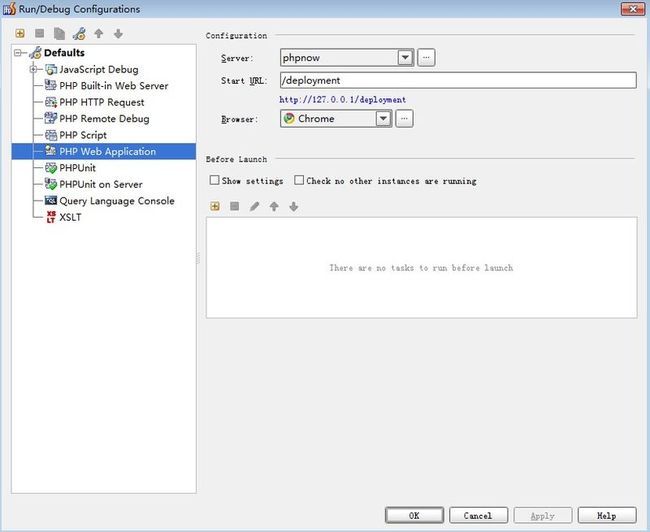Select the PHP Remote Debug item
Image resolution: width=650 pixels, height=532 pixels.
point(104,119)
